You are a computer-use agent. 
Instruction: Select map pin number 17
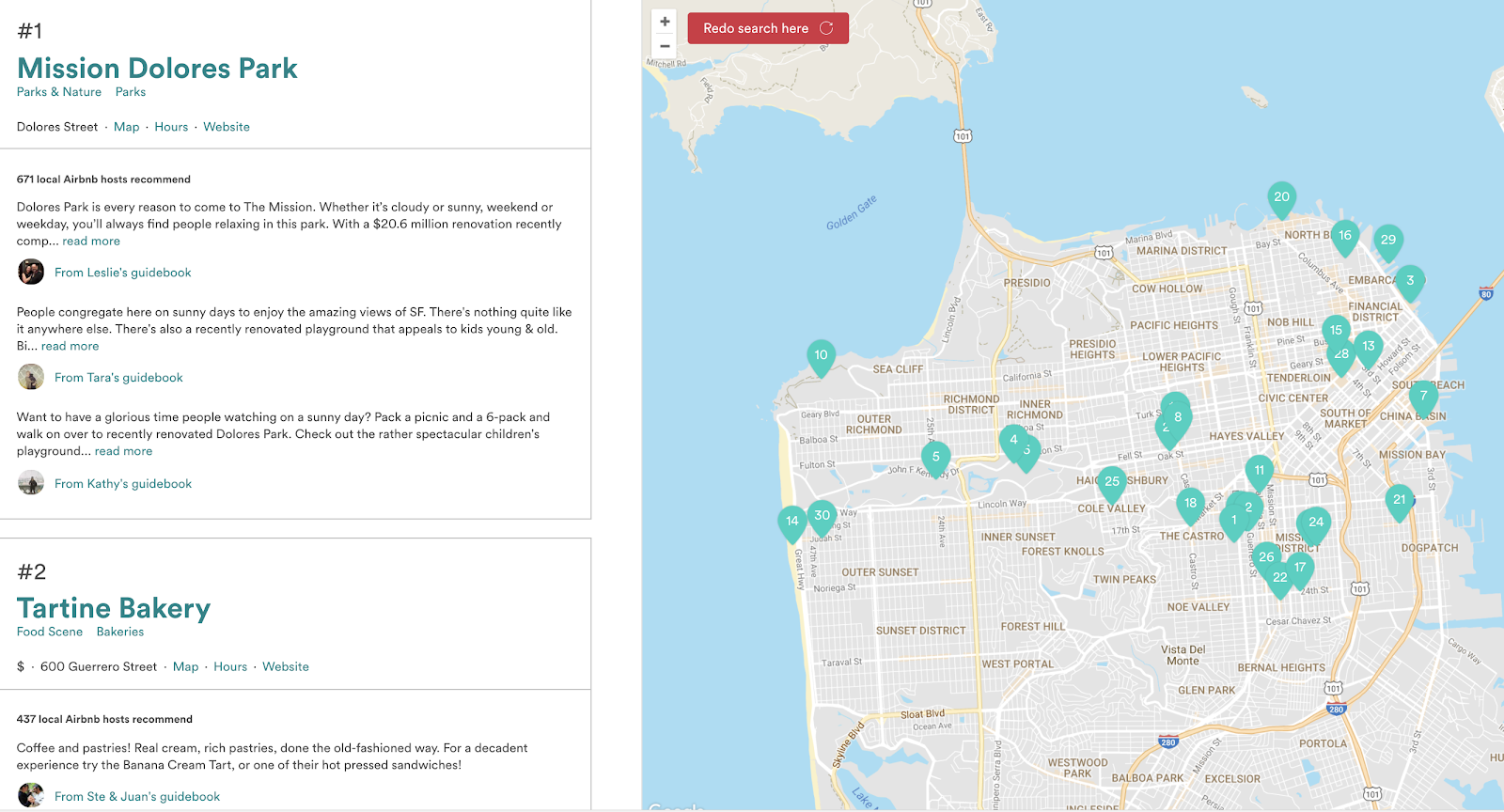(1300, 570)
